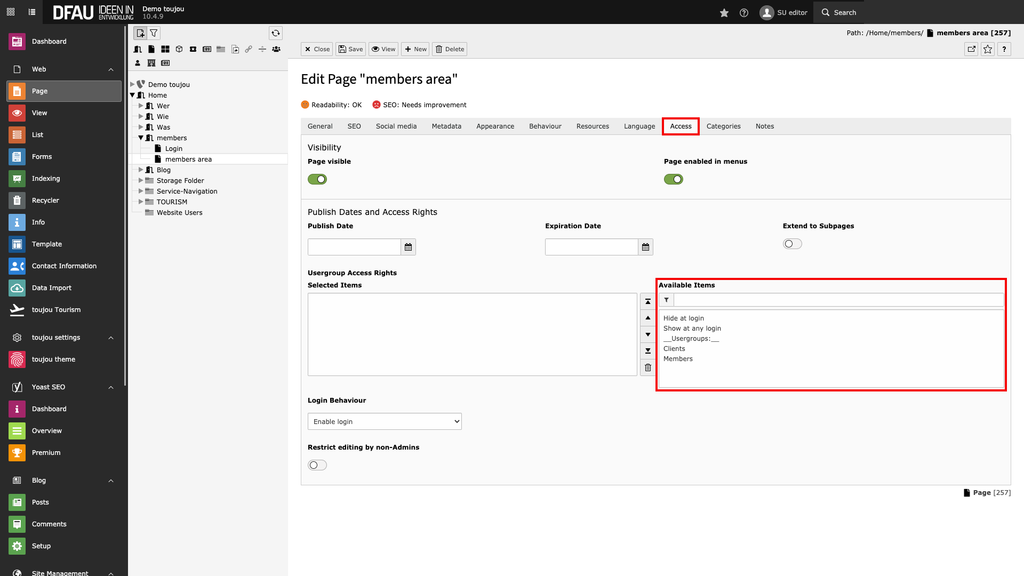Click the page tree filter icon

point(154,33)
